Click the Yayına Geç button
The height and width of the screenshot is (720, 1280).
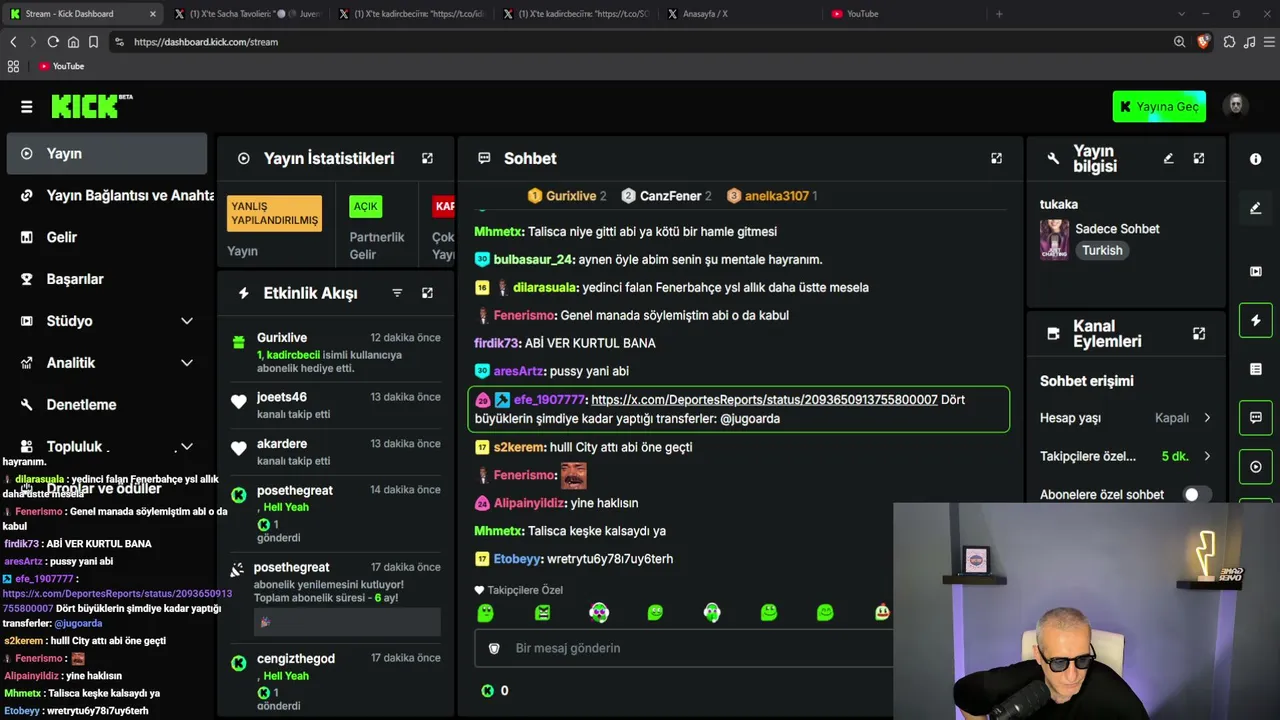[1159, 107]
